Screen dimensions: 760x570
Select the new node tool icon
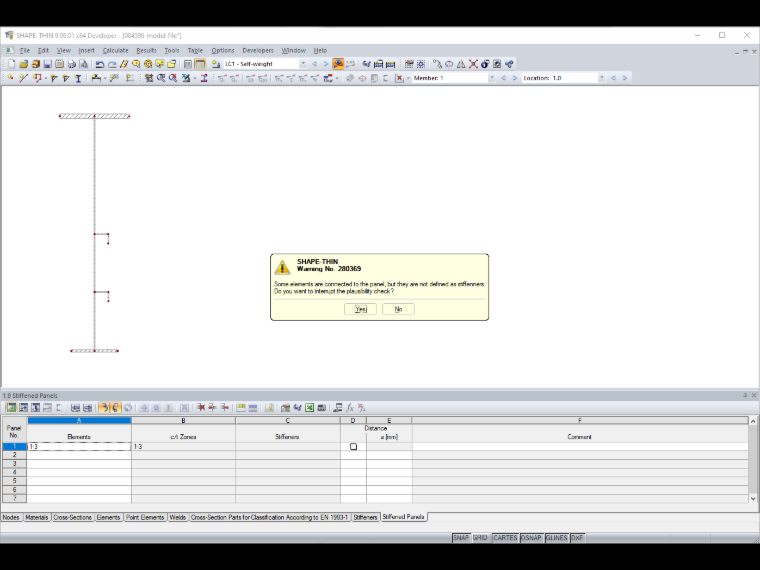[x=10, y=78]
